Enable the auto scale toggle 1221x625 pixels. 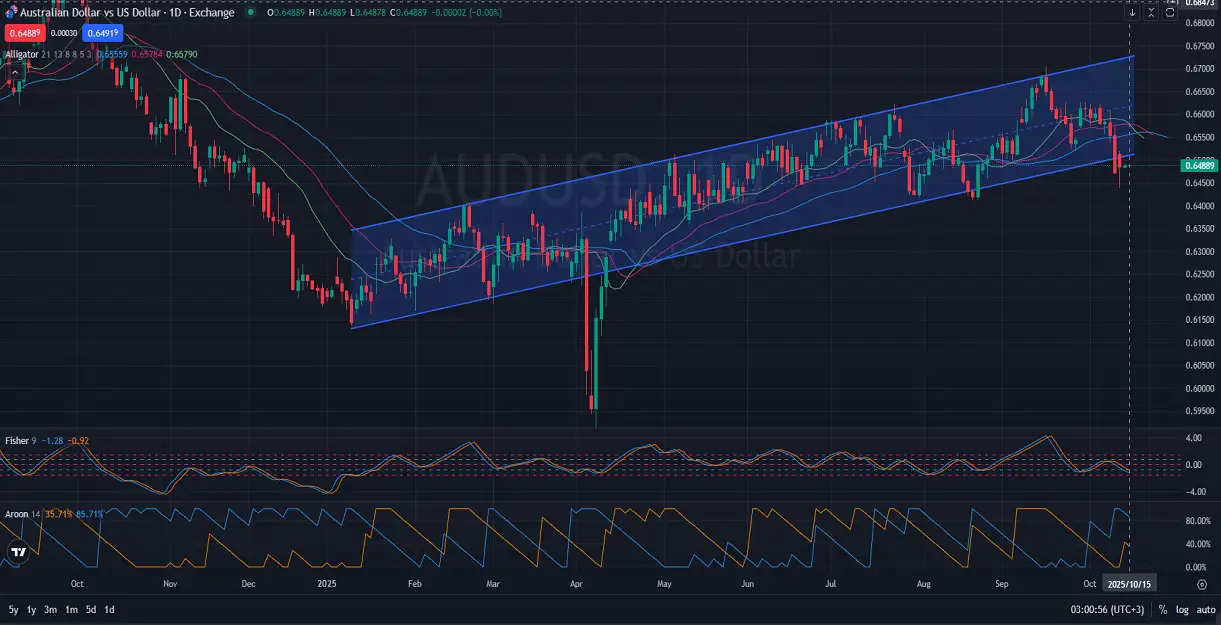point(1205,607)
